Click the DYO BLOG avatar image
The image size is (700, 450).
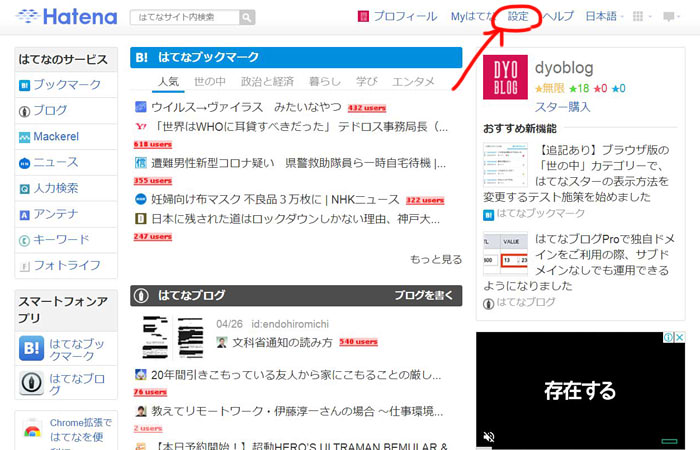[505, 77]
